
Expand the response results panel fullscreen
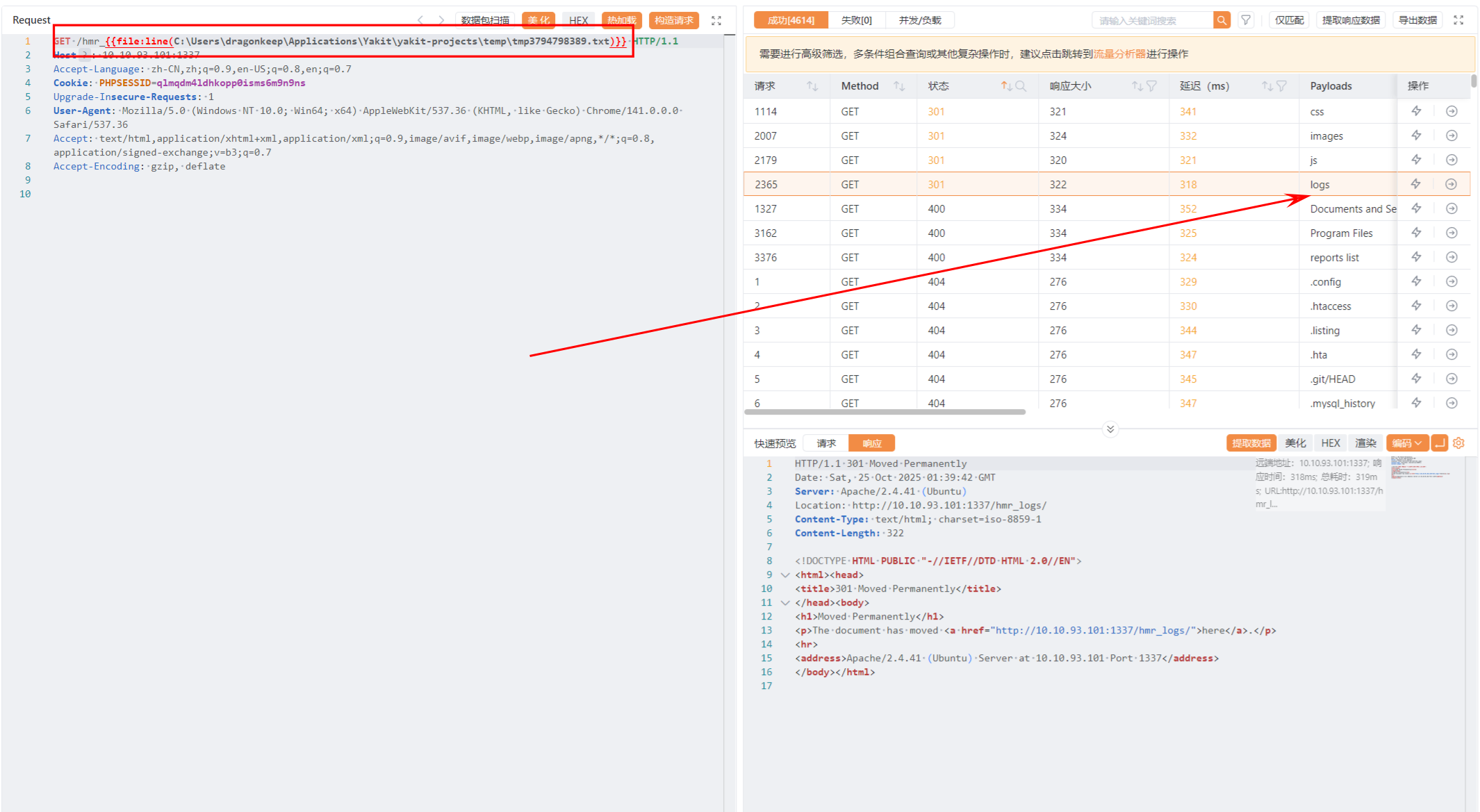pos(1458,20)
